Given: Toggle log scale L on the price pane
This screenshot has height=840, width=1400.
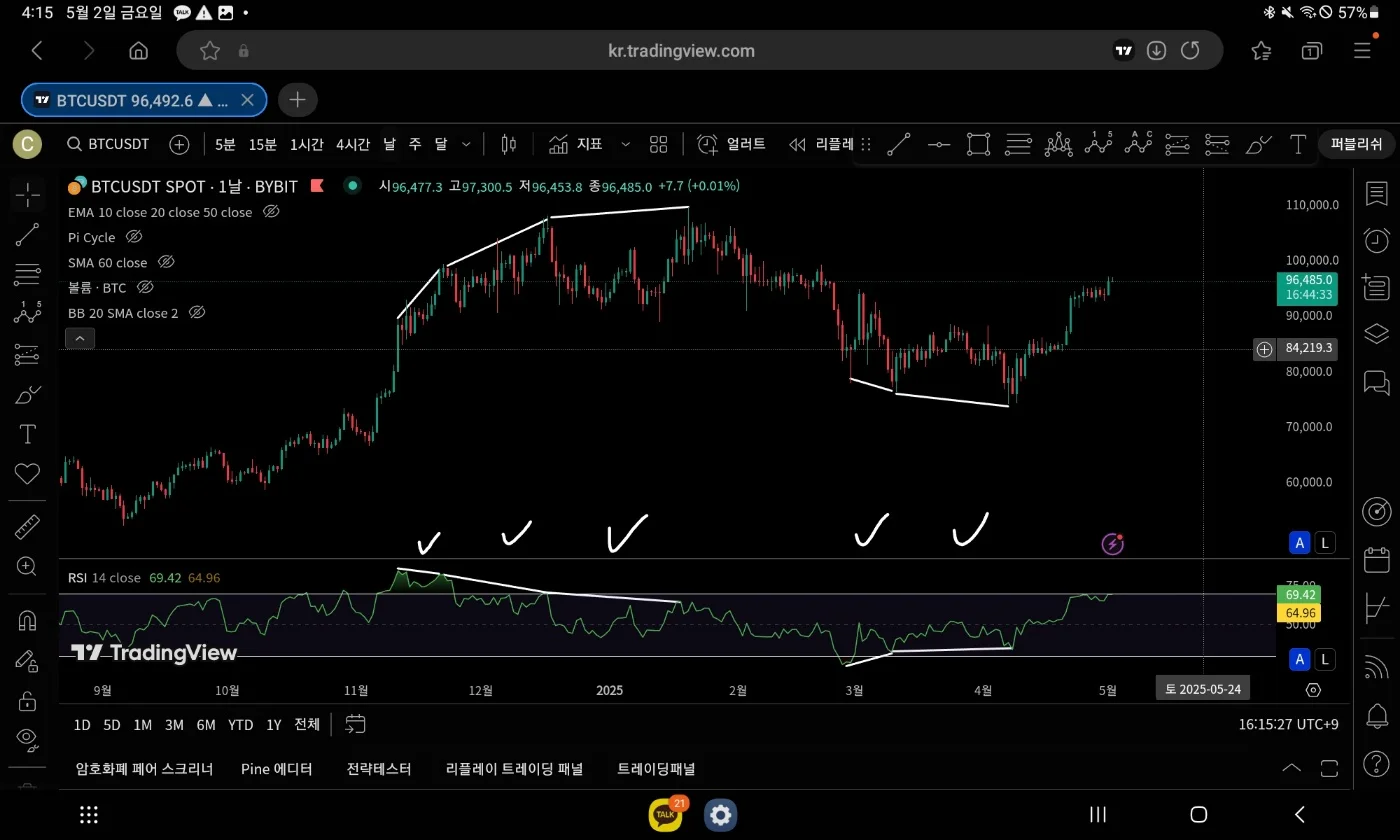Looking at the screenshot, I should tap(1324, 543).
